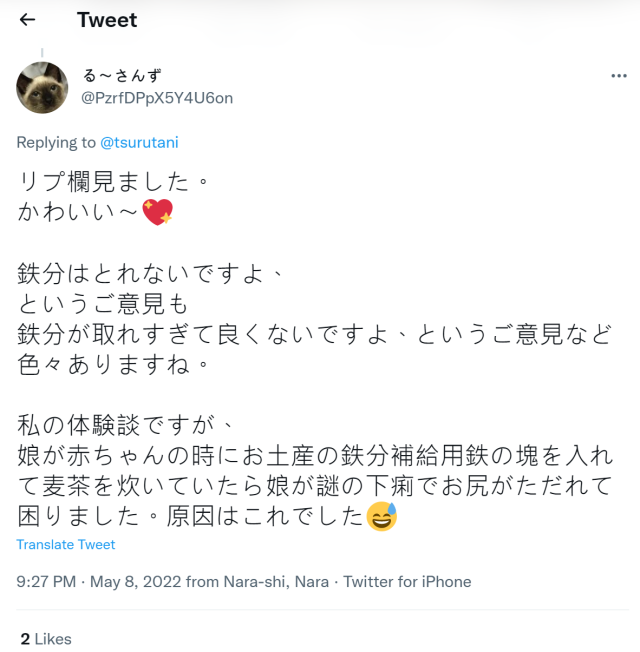640x652 pixels.
Task: Click the Tweet page heading
Action: [107, 20]
